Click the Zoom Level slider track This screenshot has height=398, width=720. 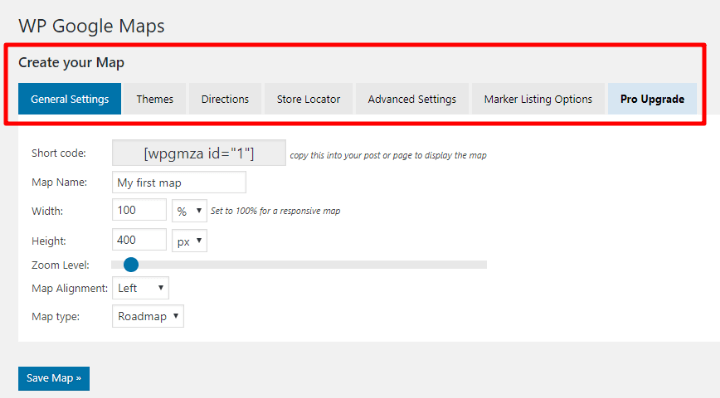[x=299, y=264]
